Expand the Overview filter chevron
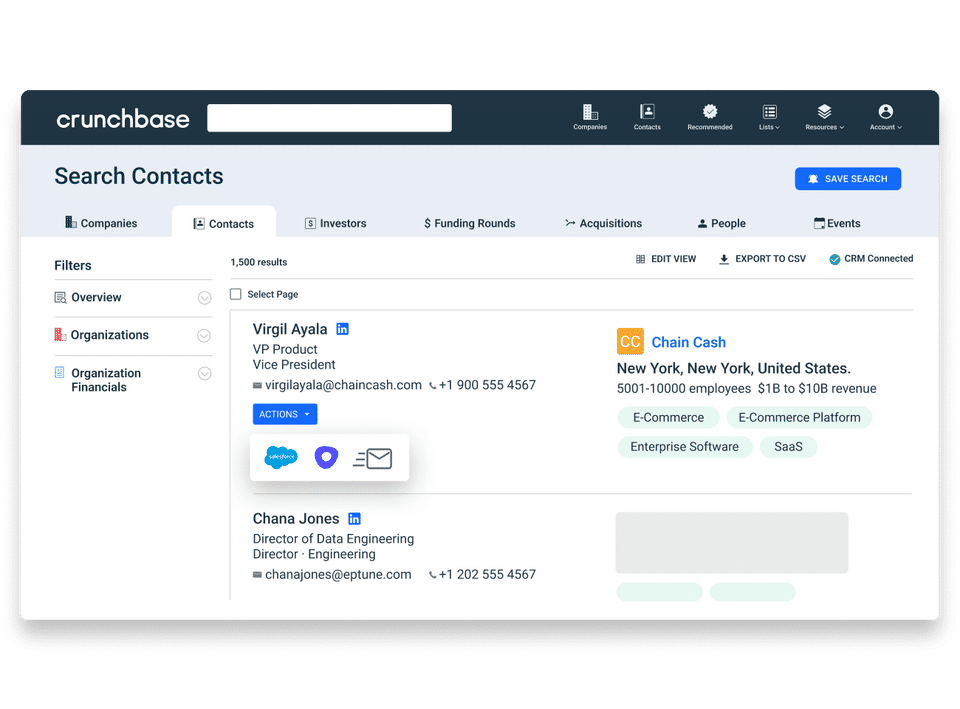The height and width of the screenshot is (709, 960). pyautogui.click(x=204, y=298)
